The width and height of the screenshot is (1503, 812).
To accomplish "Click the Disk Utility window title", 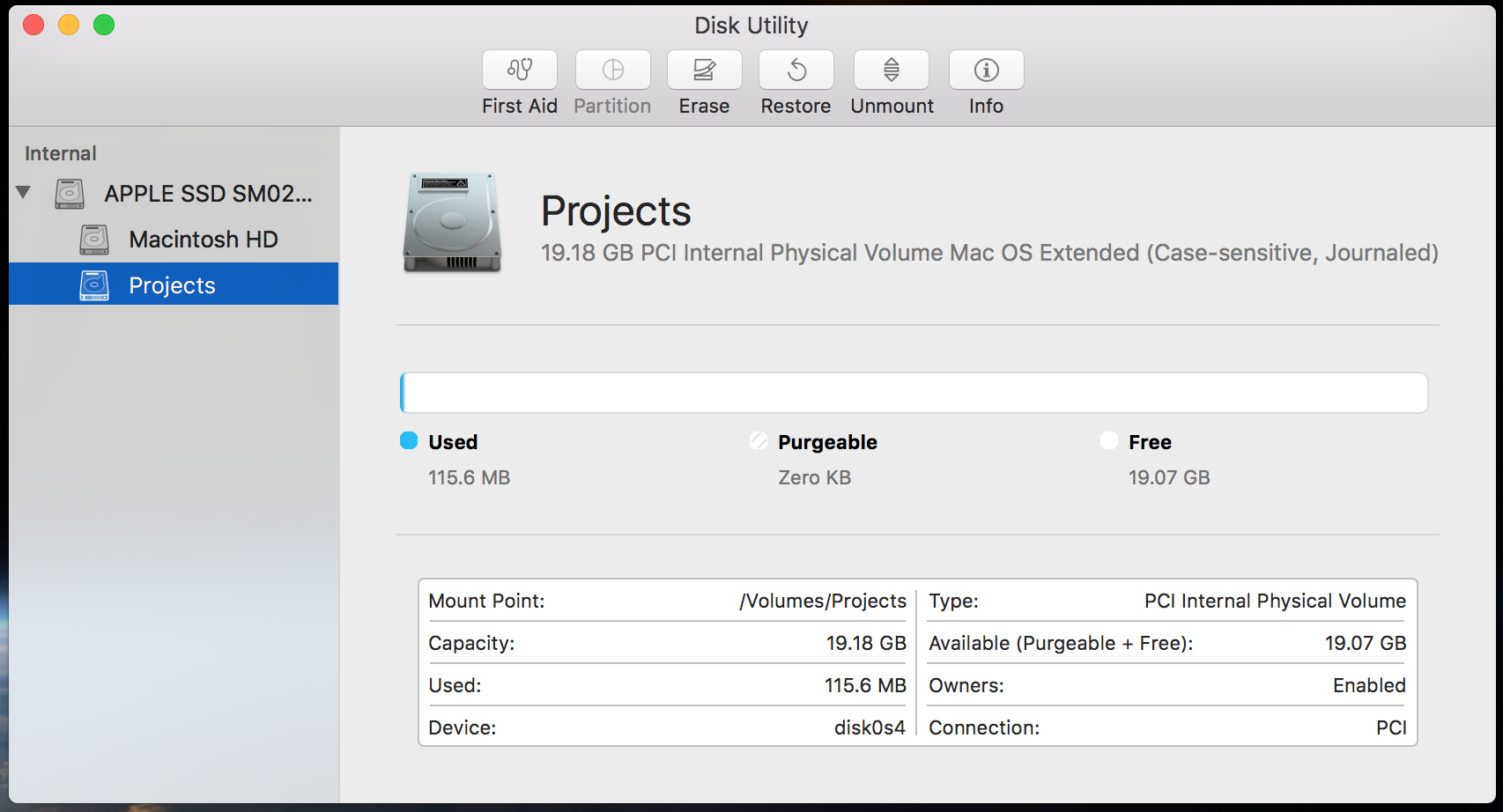I will [751, 26].
